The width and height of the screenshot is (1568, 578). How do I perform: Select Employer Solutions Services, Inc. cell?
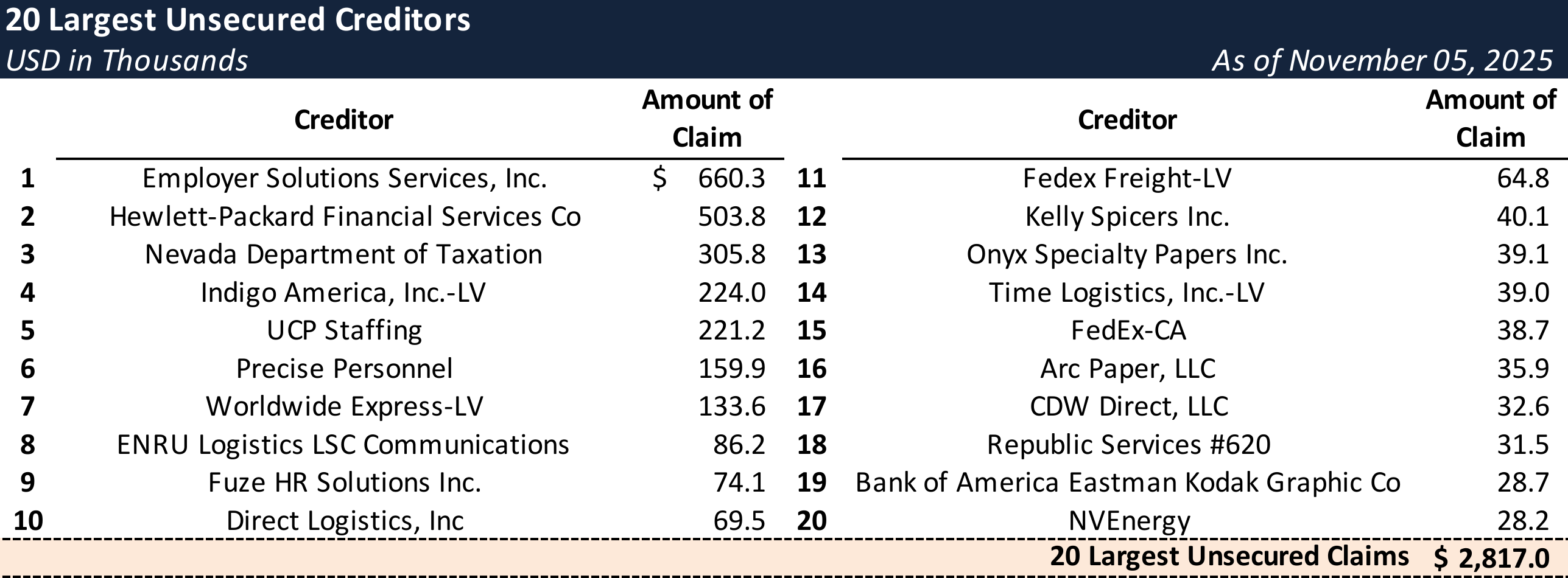coord(345,178)
